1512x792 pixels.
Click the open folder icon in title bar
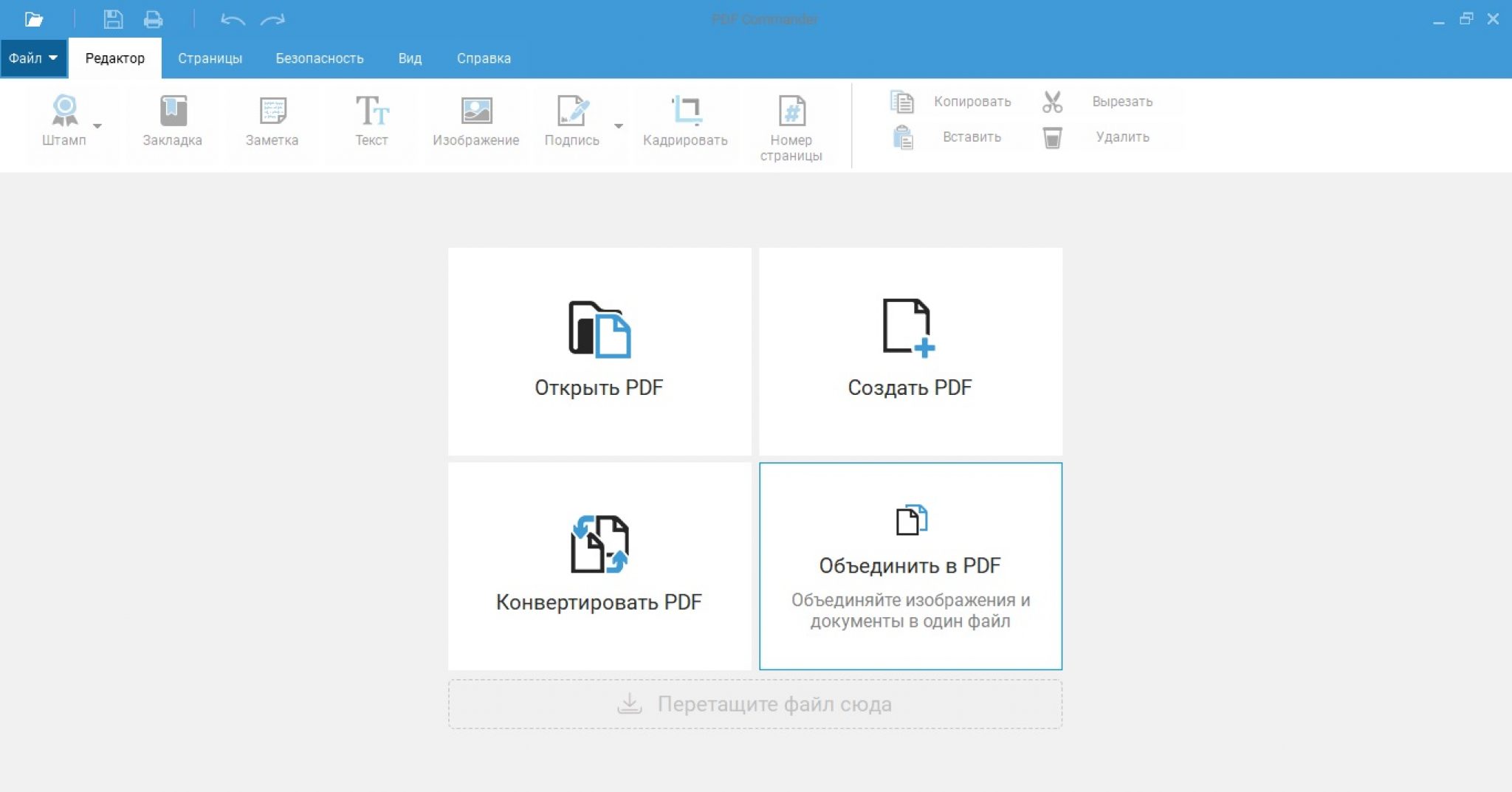[x=34, y=19]
